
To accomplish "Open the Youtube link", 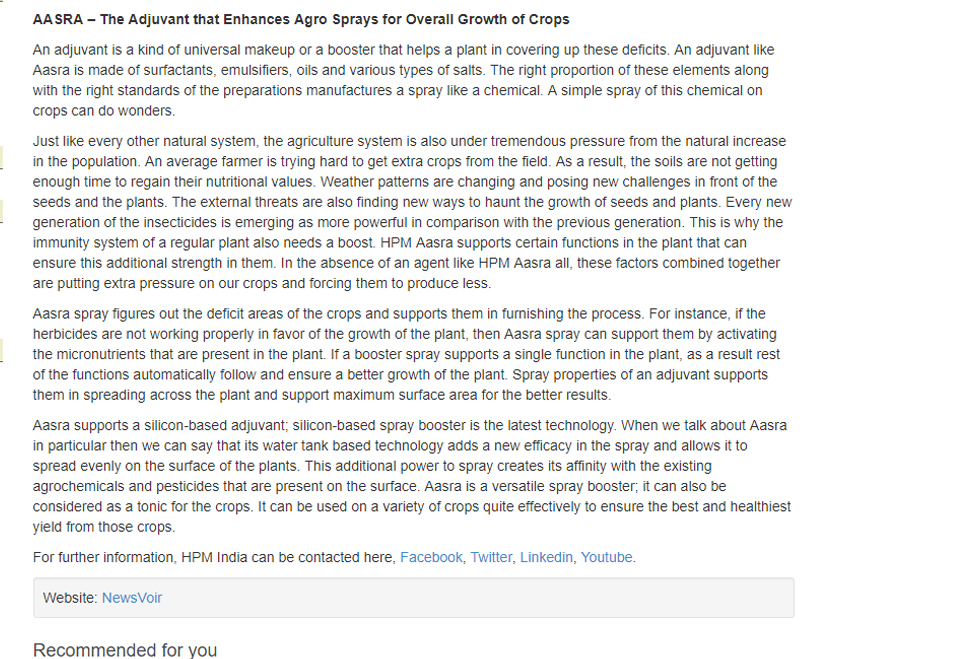I will coord(606,557).
